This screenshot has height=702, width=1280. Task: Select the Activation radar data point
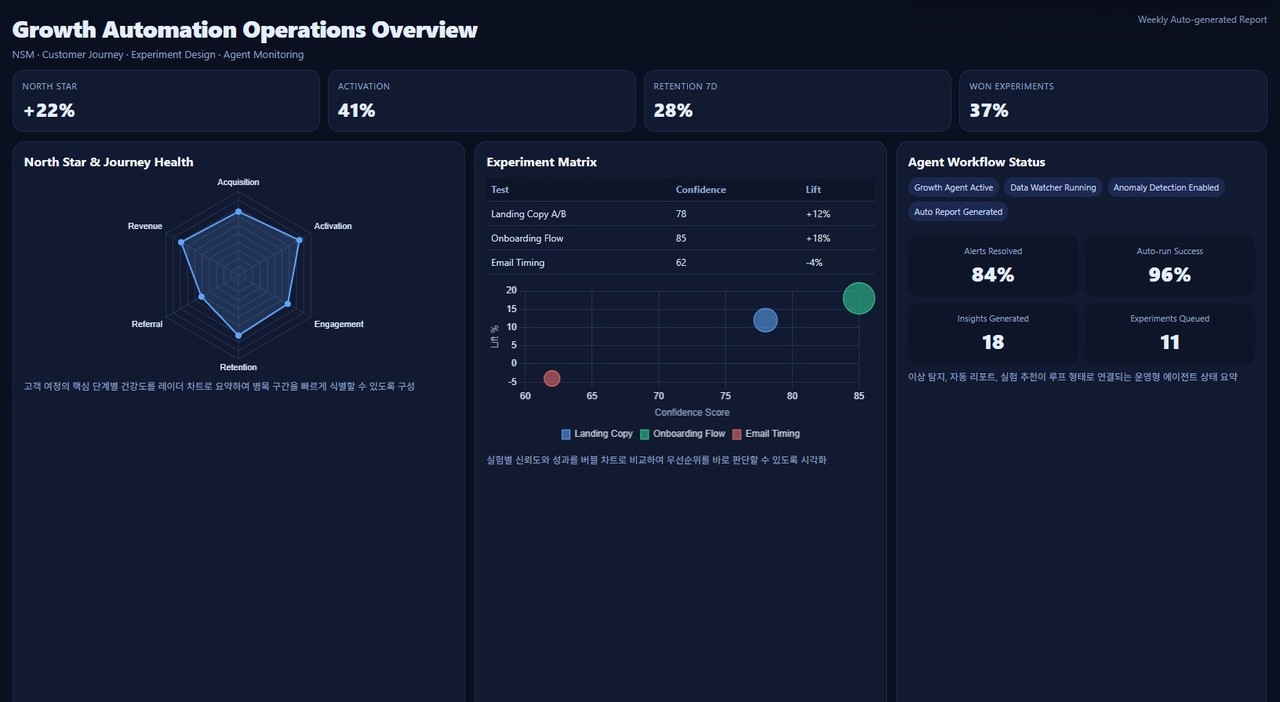click(299, 239)
